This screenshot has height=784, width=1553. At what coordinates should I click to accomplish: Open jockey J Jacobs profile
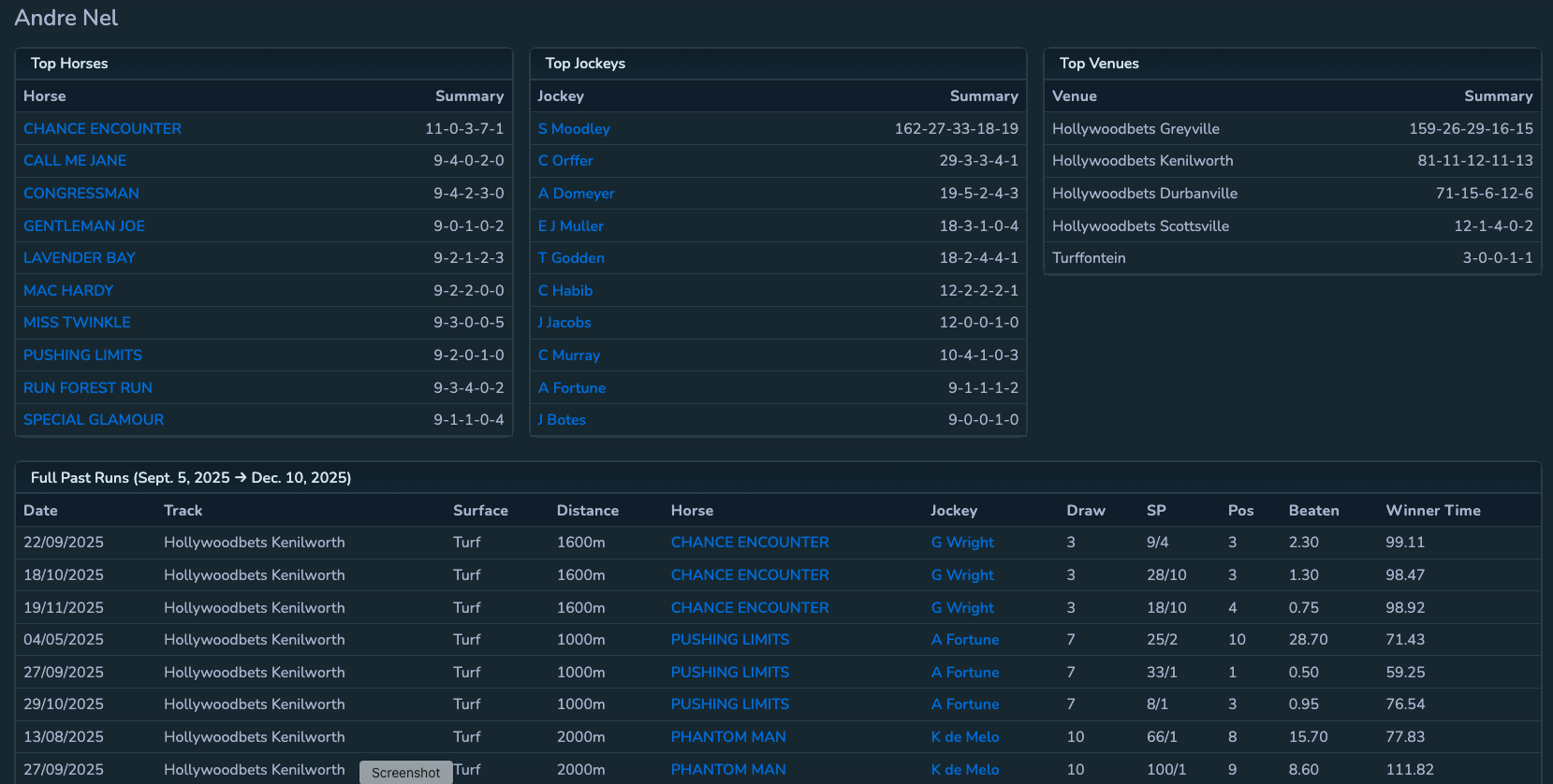(x=564, y=322)
